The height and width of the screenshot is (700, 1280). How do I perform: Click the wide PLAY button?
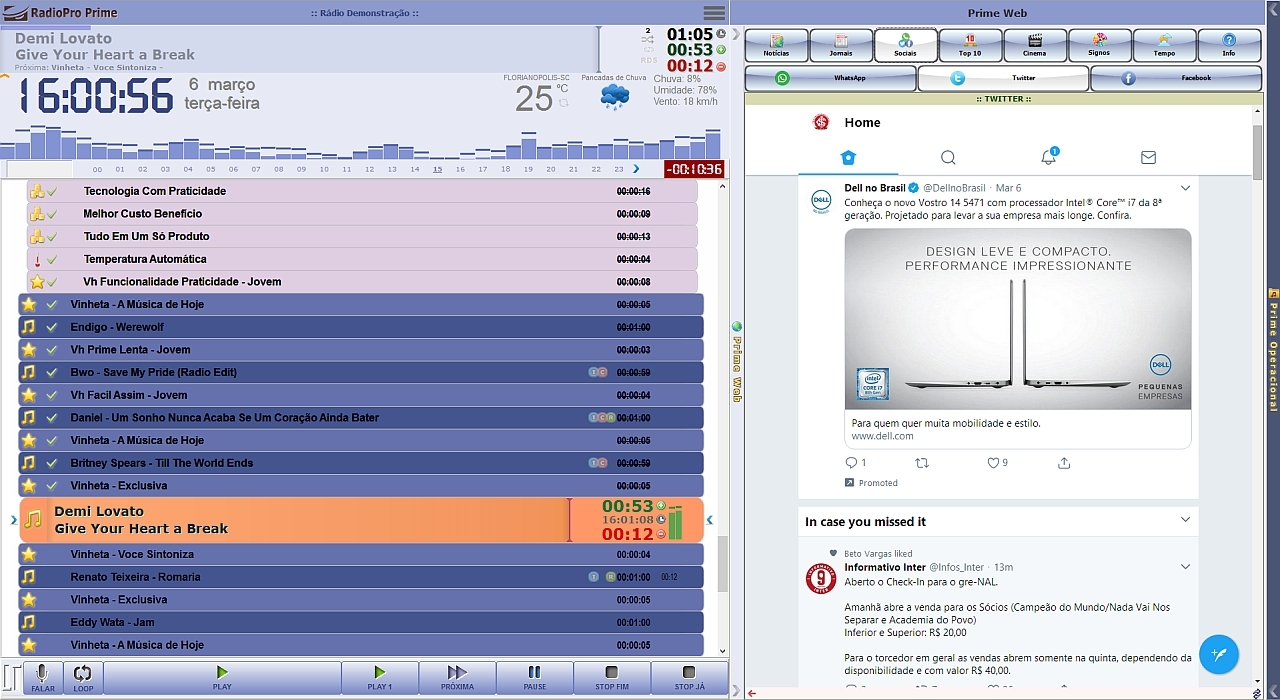click(222, 678)
